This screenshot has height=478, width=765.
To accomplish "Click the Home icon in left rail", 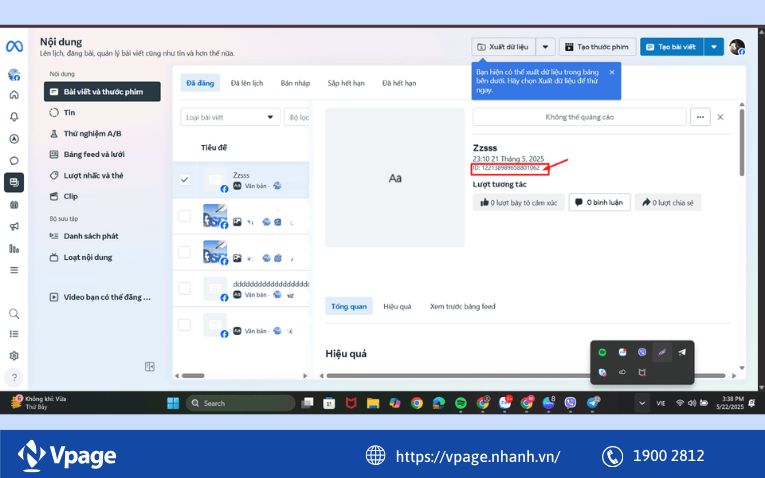I will click(14, 95).
